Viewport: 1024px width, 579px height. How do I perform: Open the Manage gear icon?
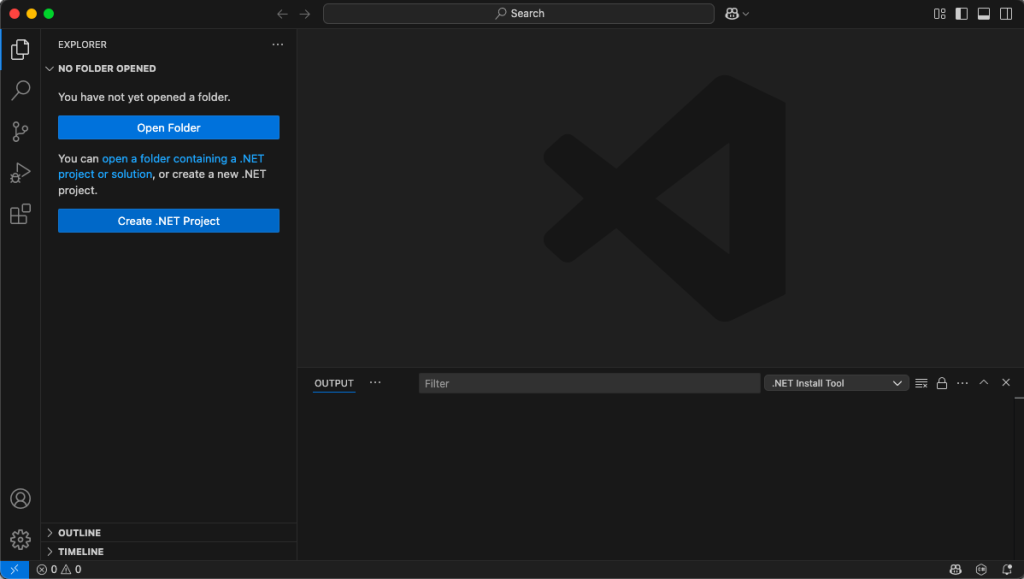click(20, 540)
